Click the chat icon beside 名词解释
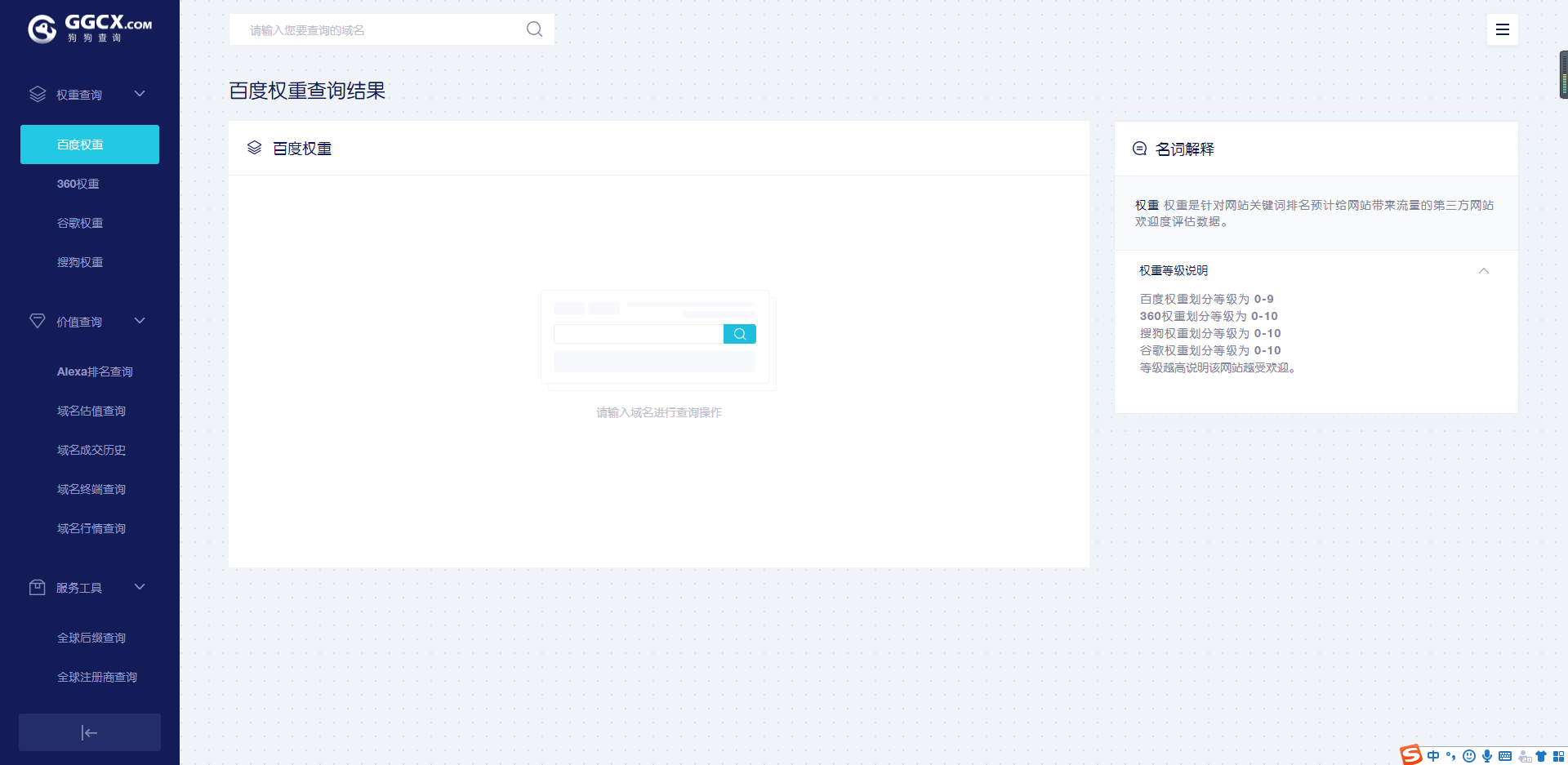The height and width of the screenshot is (765, 1568). pyautogui.click(x=1139, y=149)
